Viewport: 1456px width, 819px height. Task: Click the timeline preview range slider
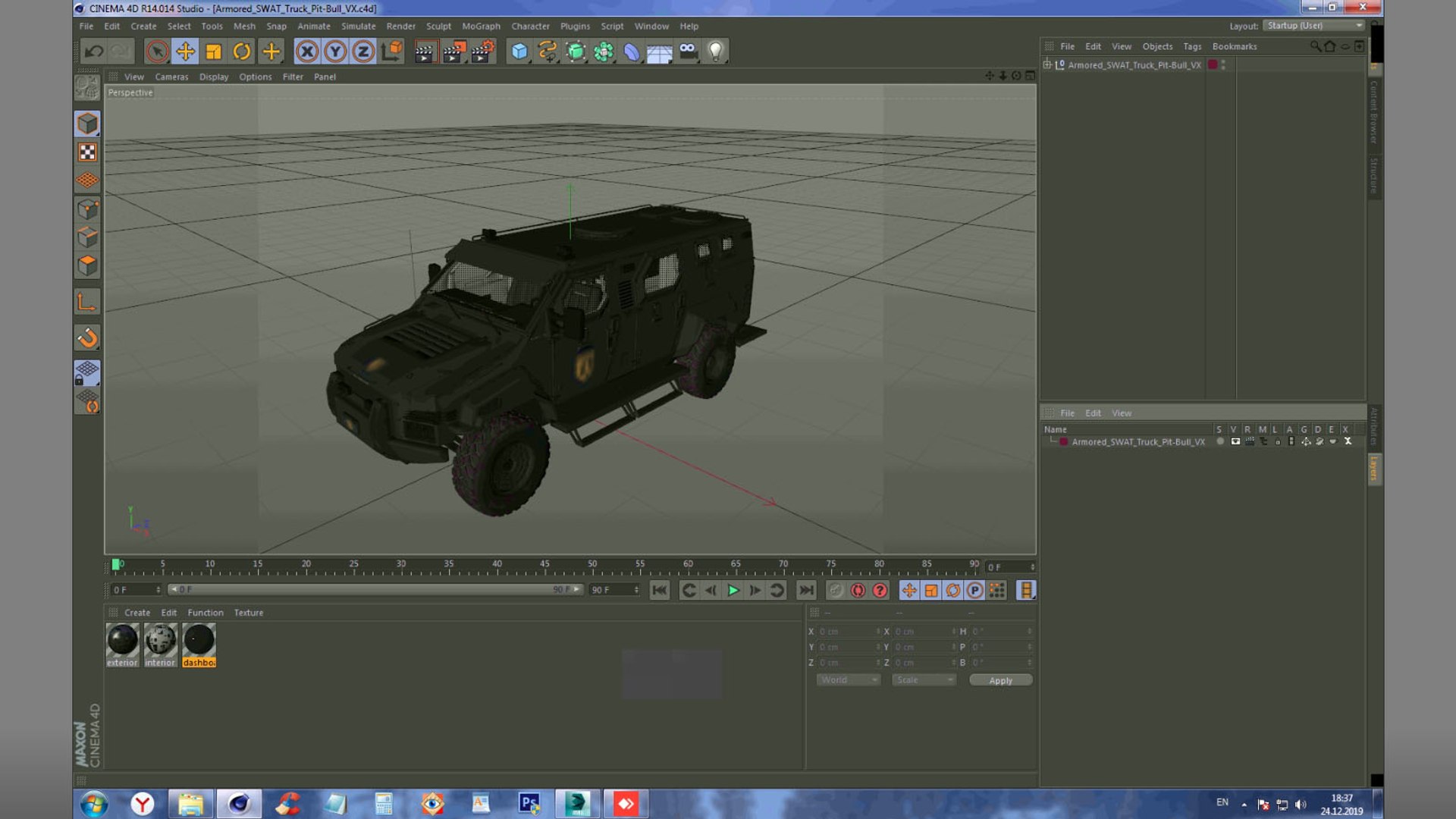[376, 589]
